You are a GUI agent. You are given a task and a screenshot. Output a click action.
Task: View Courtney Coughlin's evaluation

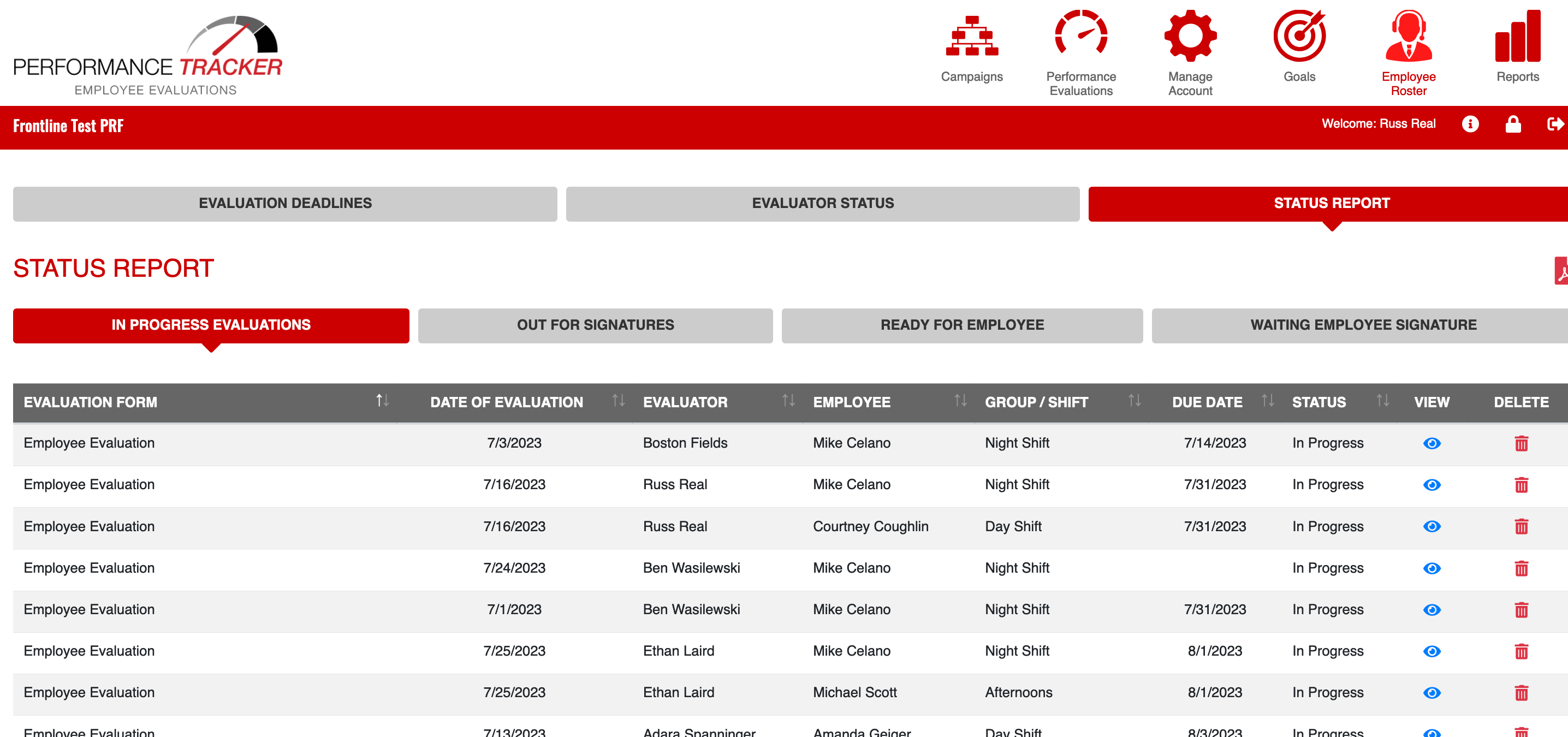pos(1432,526)
